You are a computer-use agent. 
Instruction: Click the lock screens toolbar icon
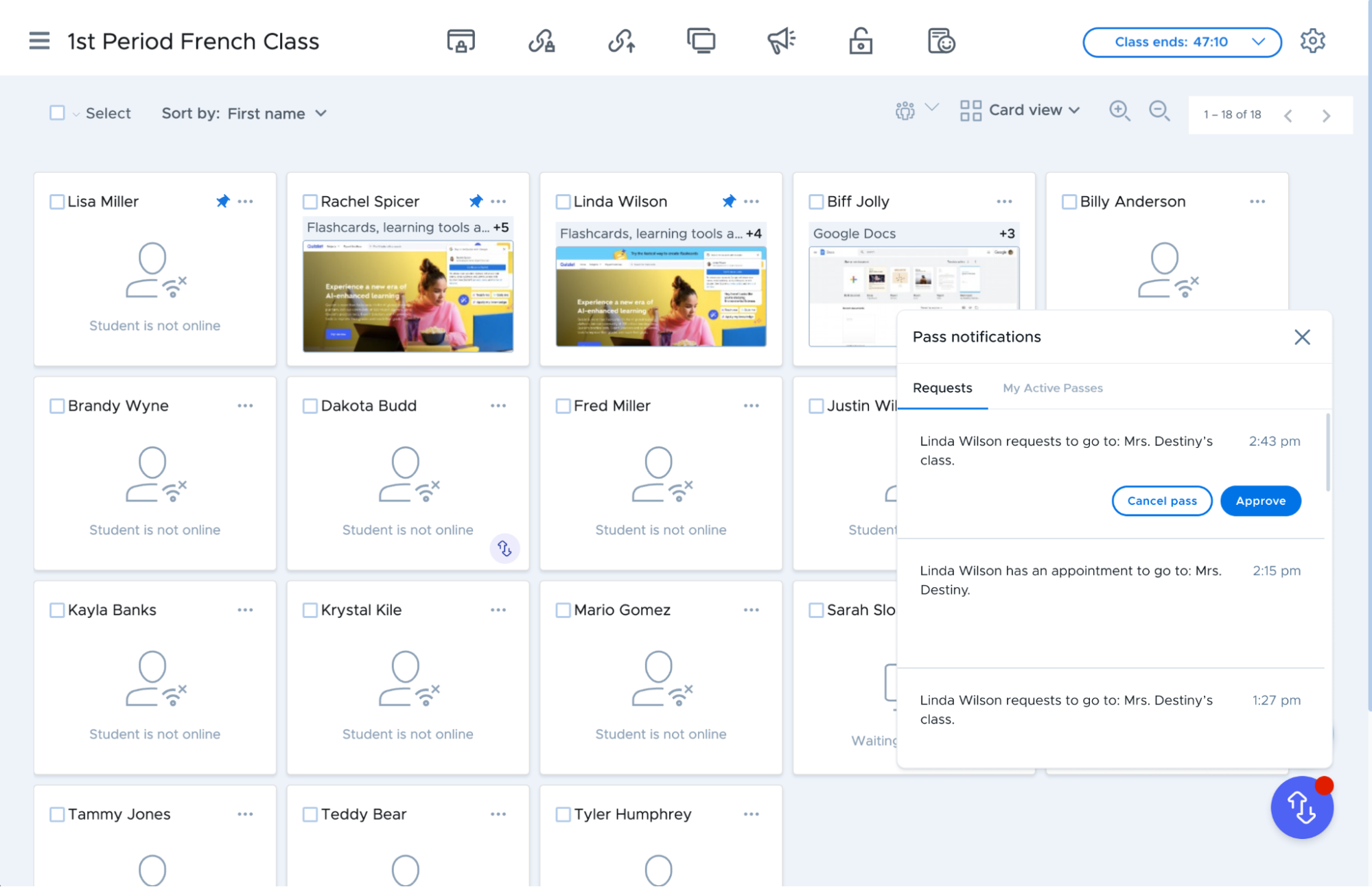coord(461,41)
